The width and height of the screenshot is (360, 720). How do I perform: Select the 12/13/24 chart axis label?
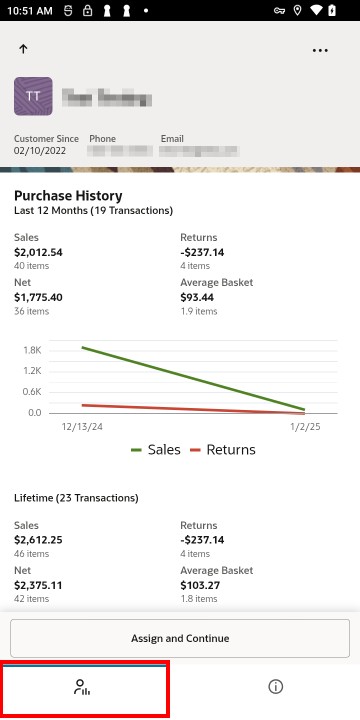click(x=82, y=427)
